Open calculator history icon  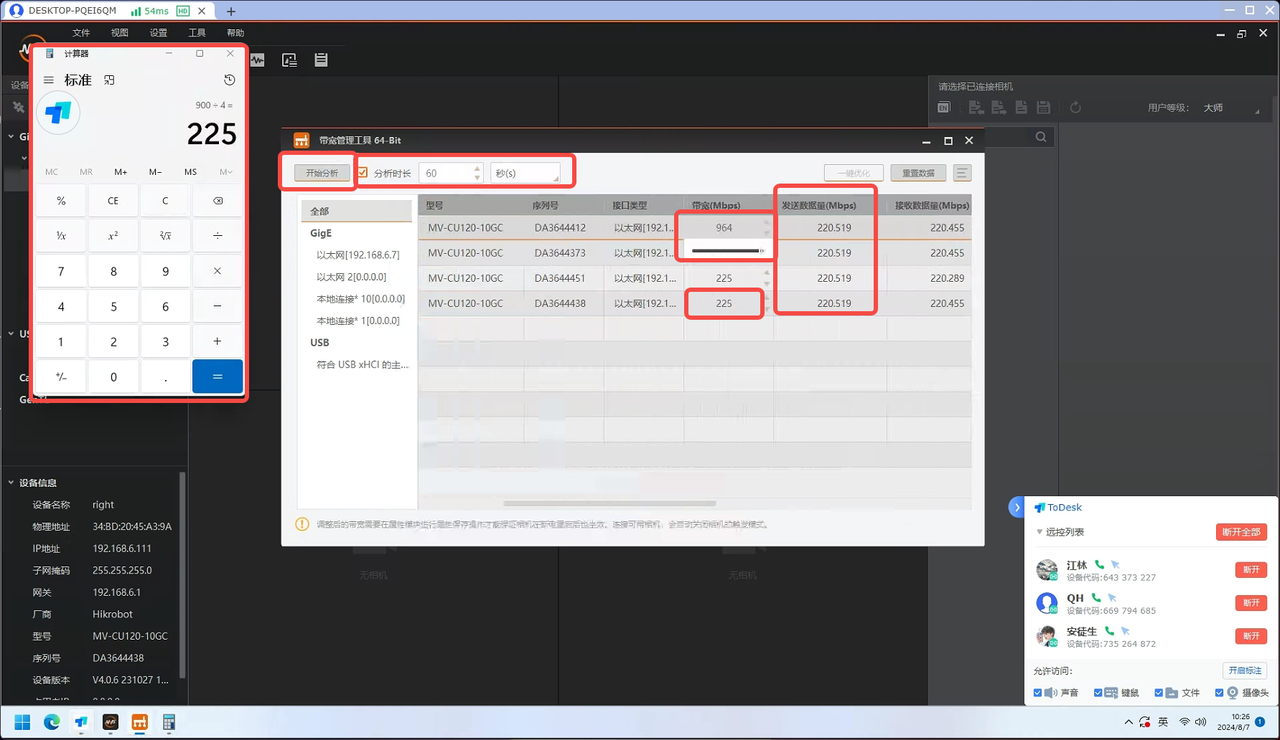229,80
